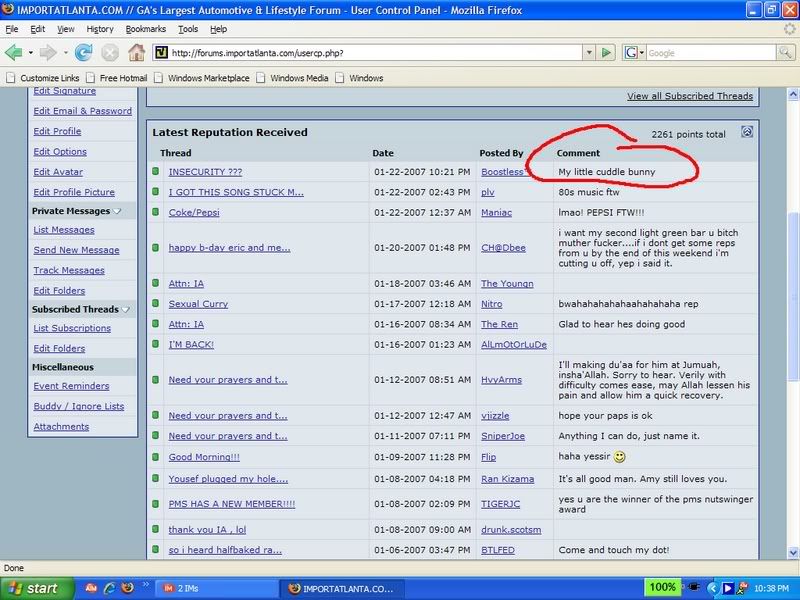Click the green Go arrow beside address bar

point(606,52)
